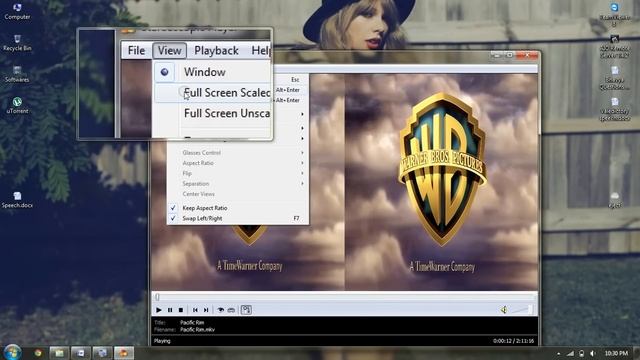Stop the video playback

click(x=181, y=310)
